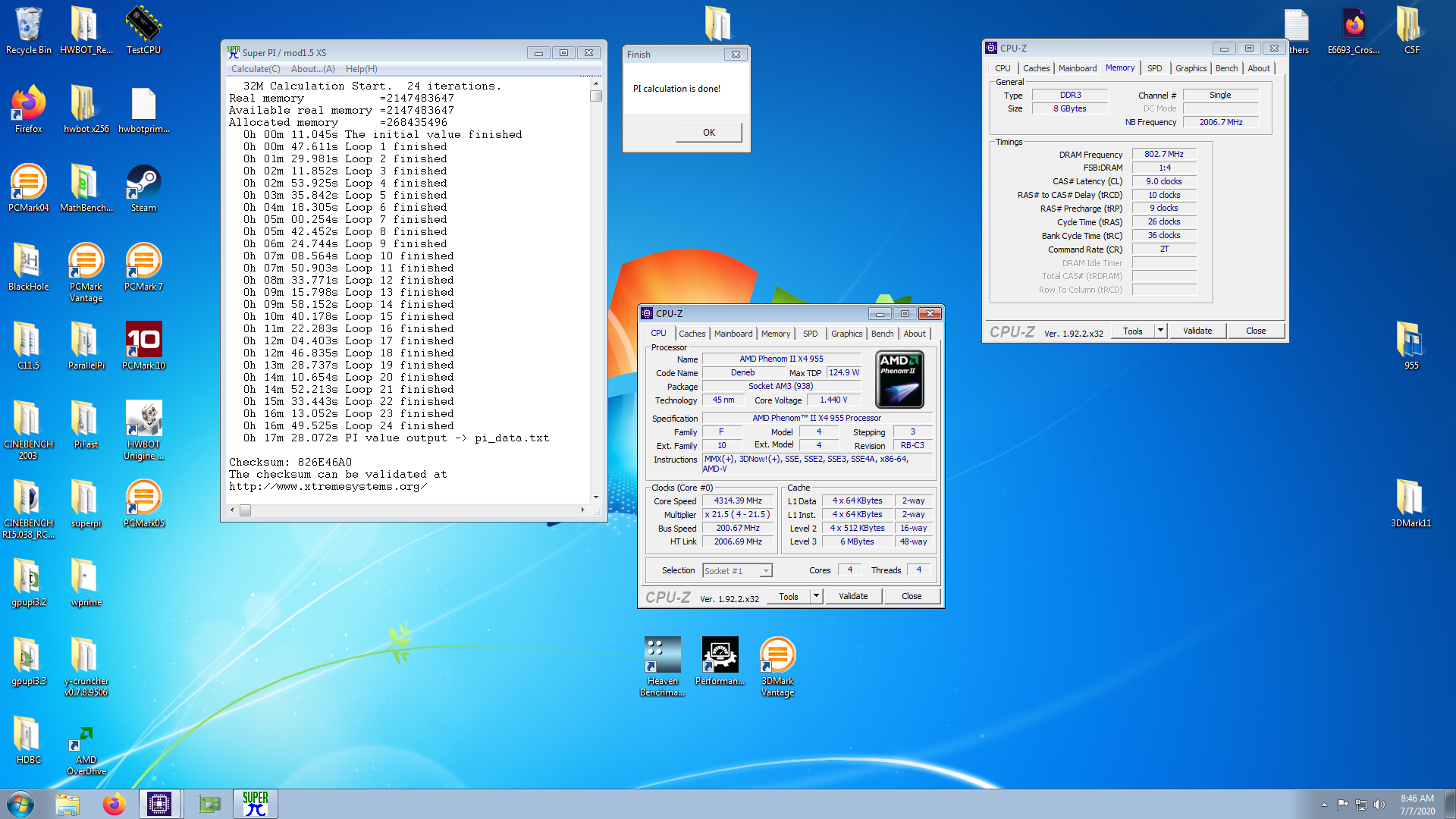This screenshot has height=819, width=1456.
Task: Expand Tools dropdown arrow in CPU-Z Memory window
Action: click(1159, 331)
